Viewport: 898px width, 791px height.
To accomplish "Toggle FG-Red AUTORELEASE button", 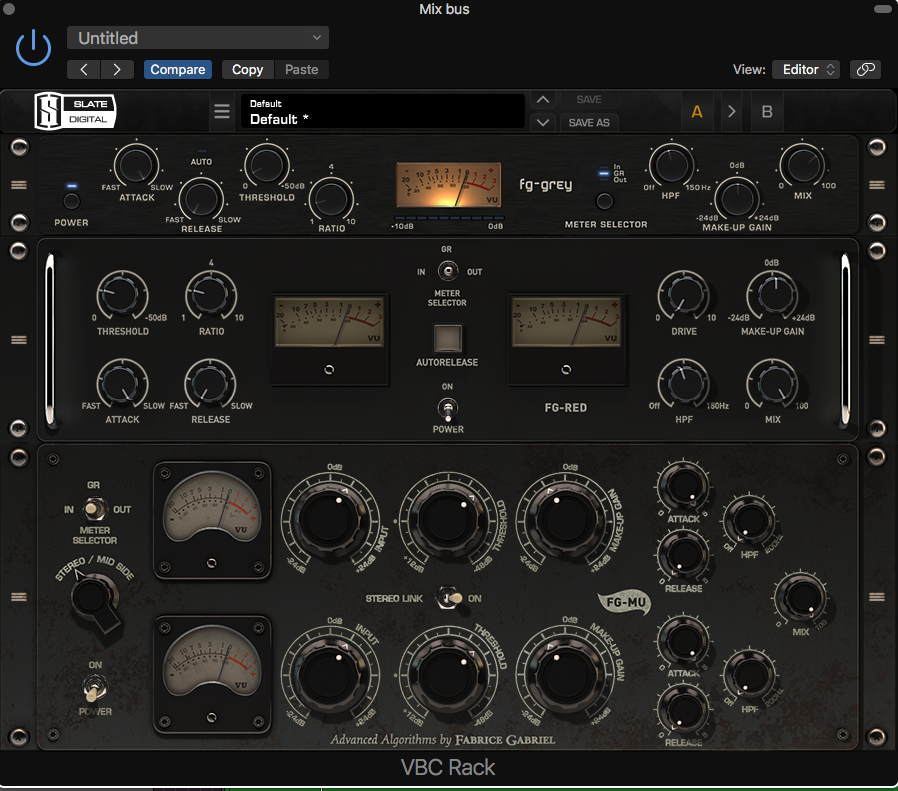I will tap(447, 338).
